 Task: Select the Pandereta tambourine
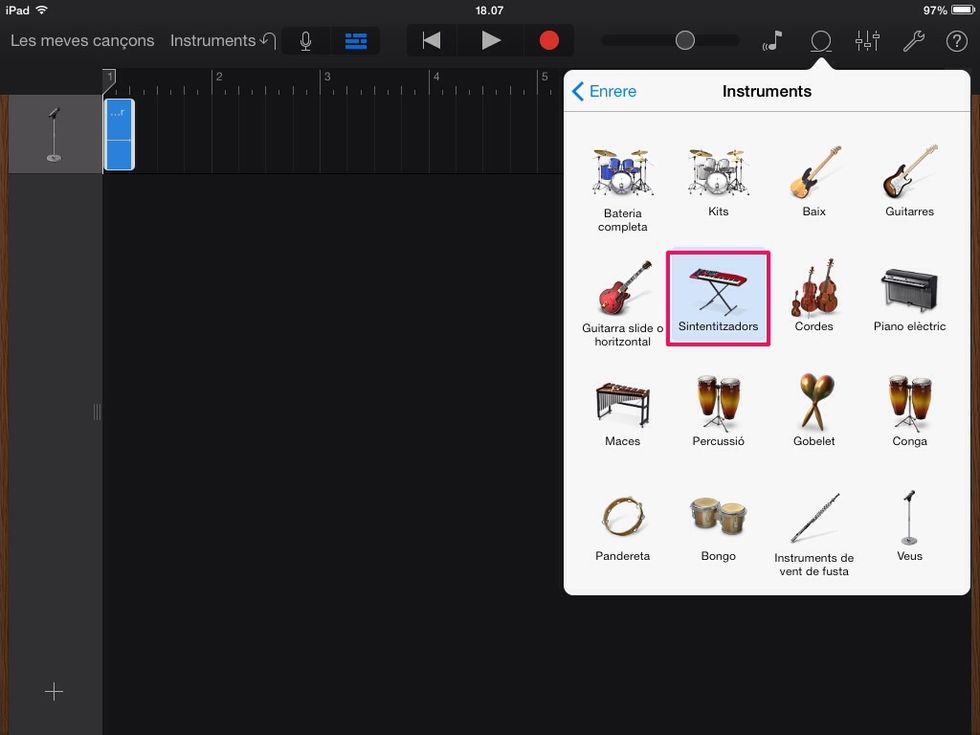pos(622,526)
